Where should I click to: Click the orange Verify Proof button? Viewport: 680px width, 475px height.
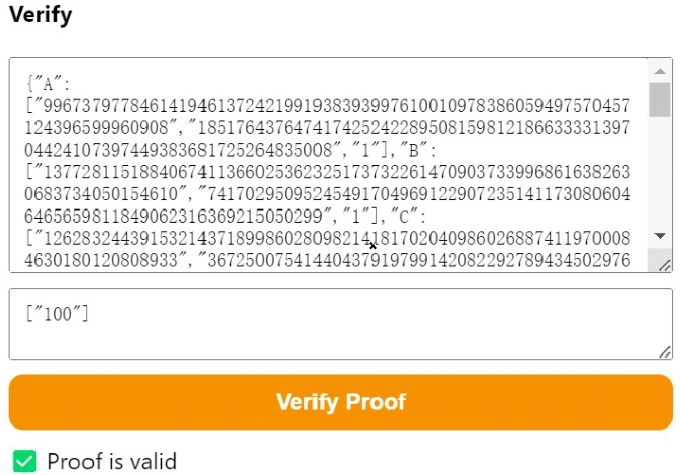pos(340,402)
